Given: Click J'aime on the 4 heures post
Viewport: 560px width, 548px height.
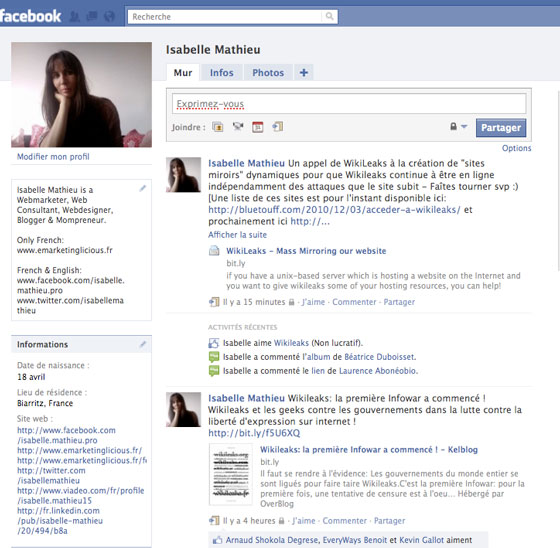Looking at the screenshot, I should [x=304, y=521].
